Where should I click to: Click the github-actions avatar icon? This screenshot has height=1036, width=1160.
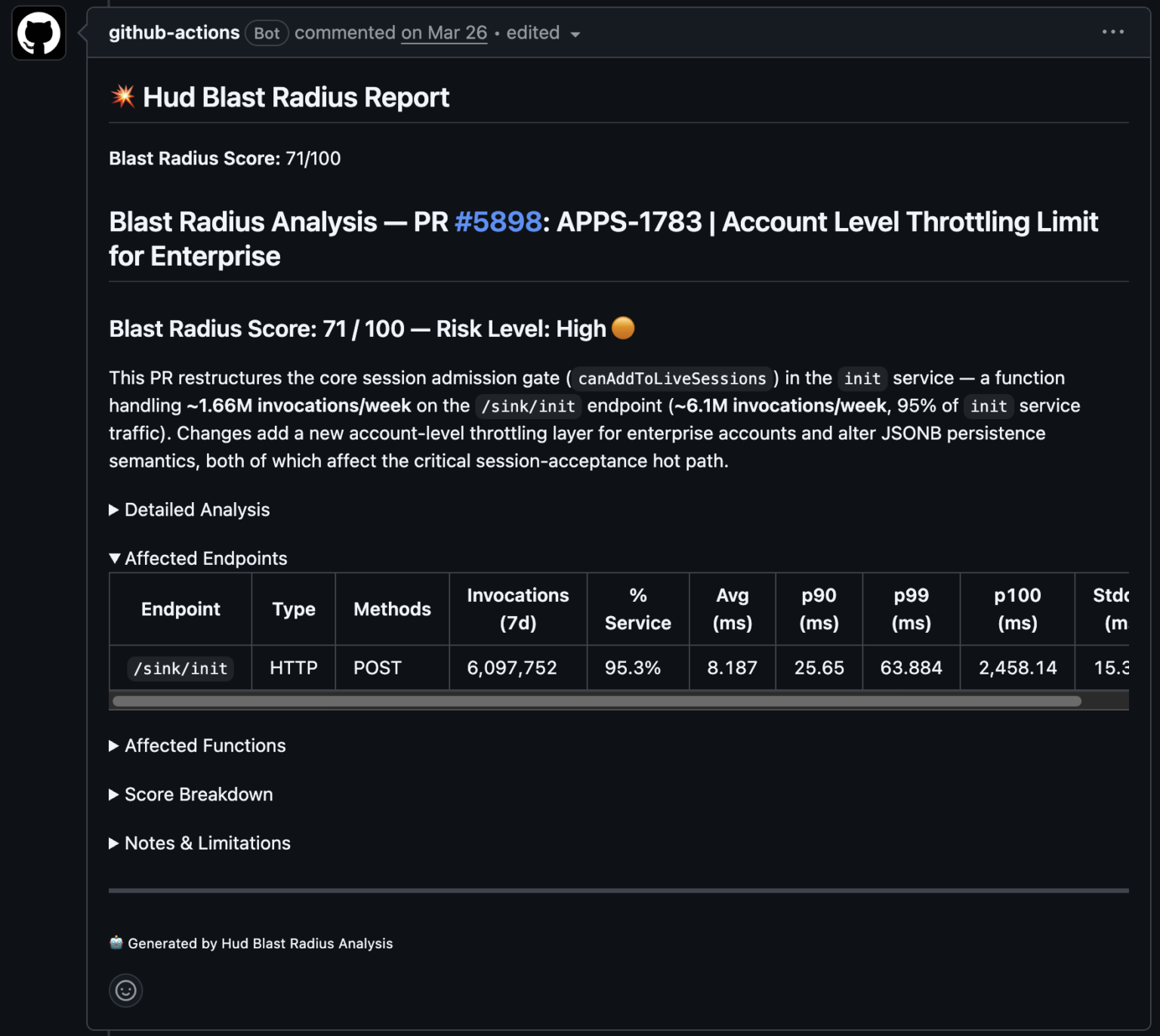[x=39, y=33]
